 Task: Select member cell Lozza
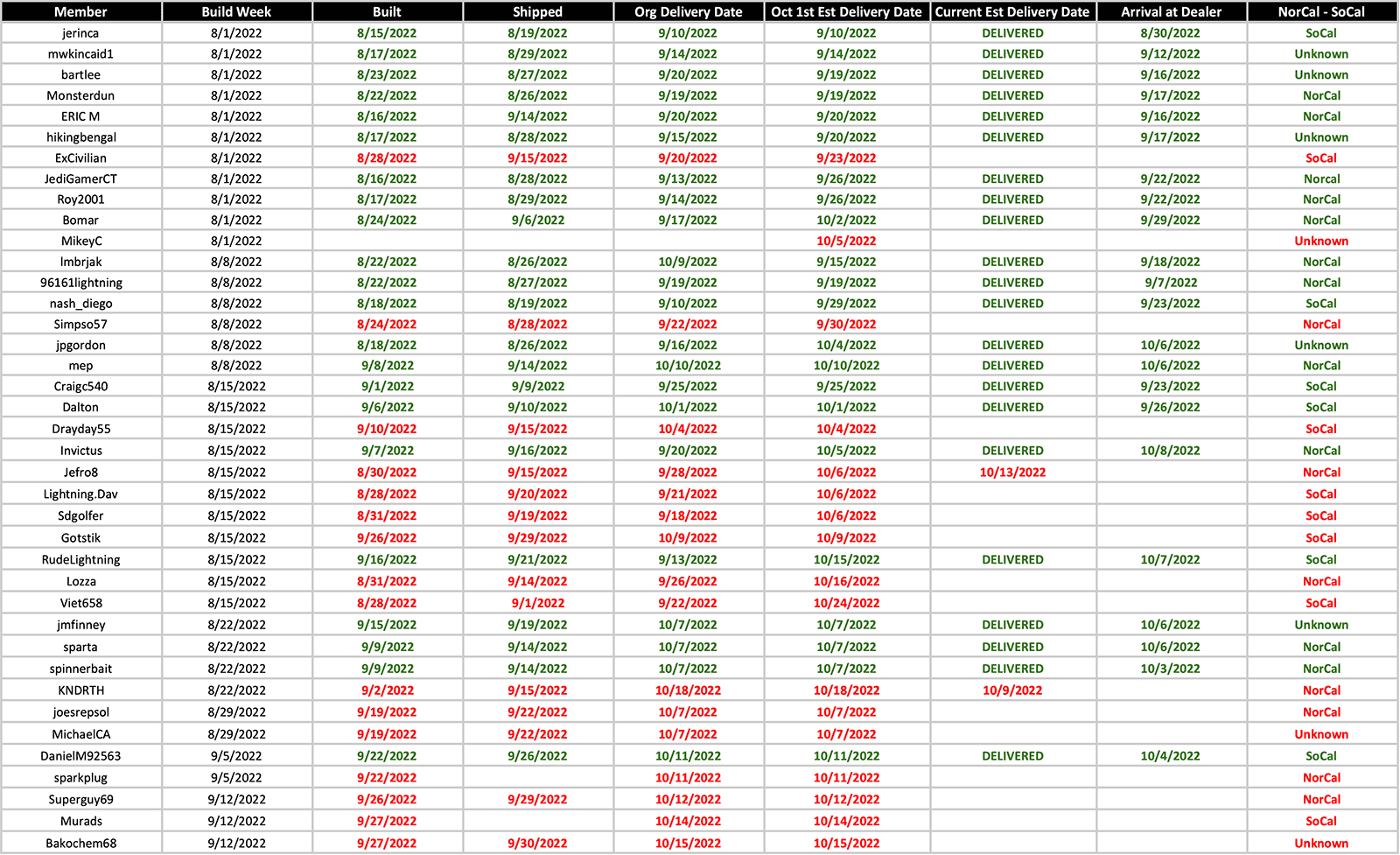click(81, 582)
